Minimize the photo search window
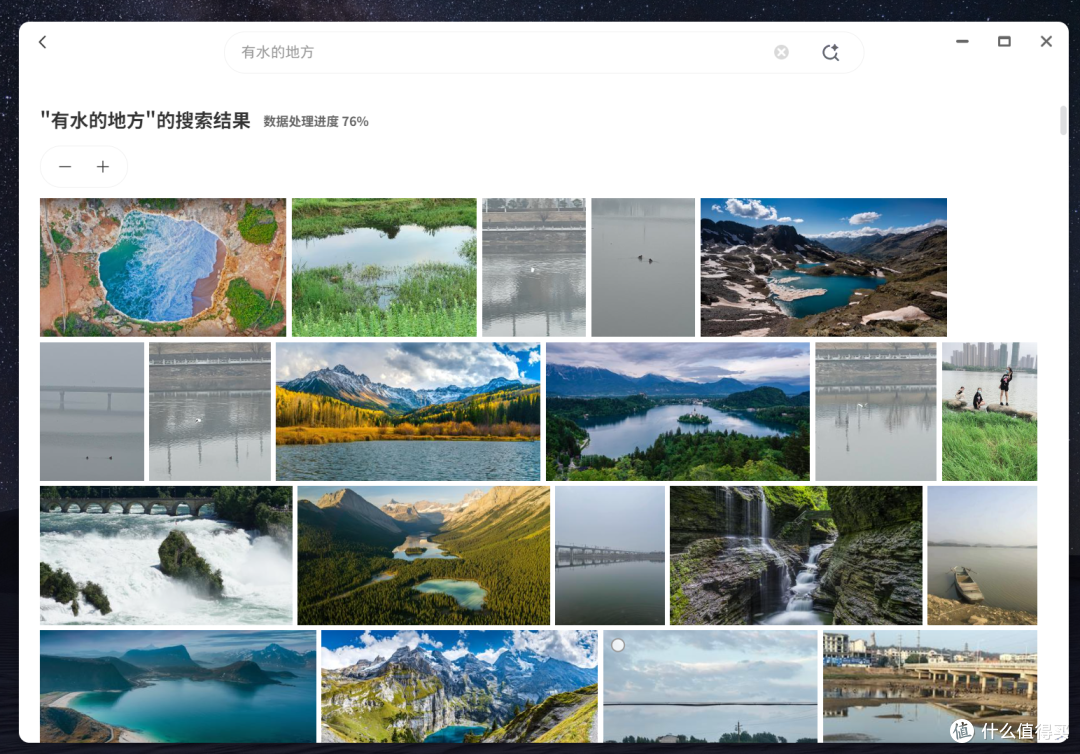Screen dimensions: 1080x754 pos(962,41)
